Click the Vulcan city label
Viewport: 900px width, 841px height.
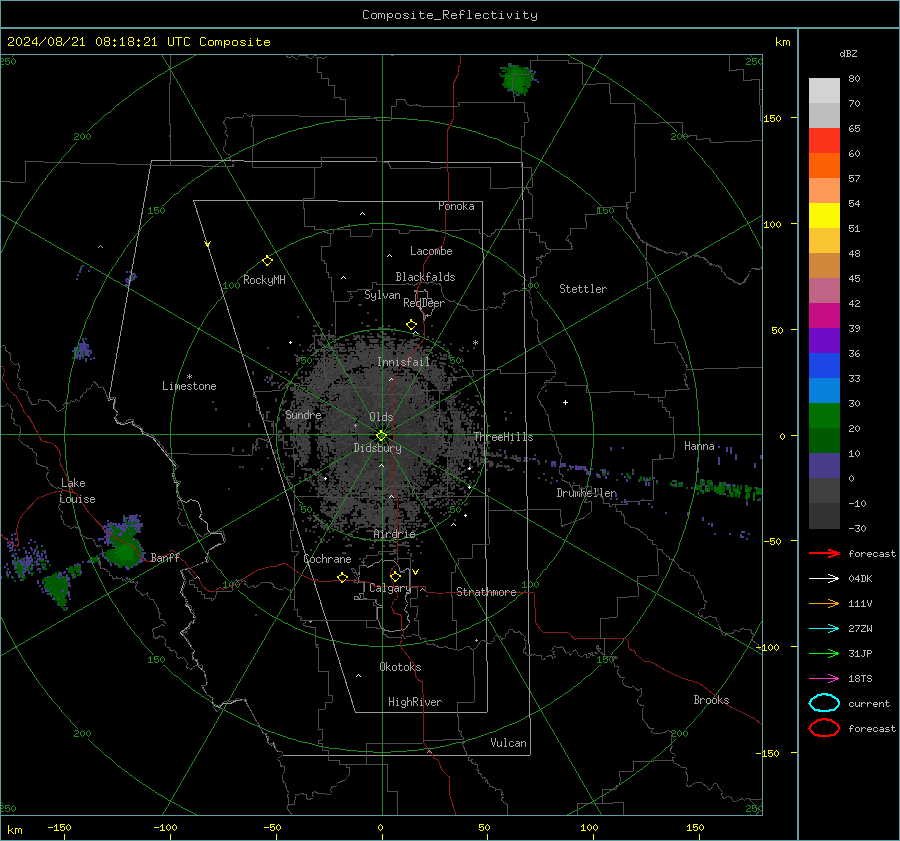click(x=508, y=743)
